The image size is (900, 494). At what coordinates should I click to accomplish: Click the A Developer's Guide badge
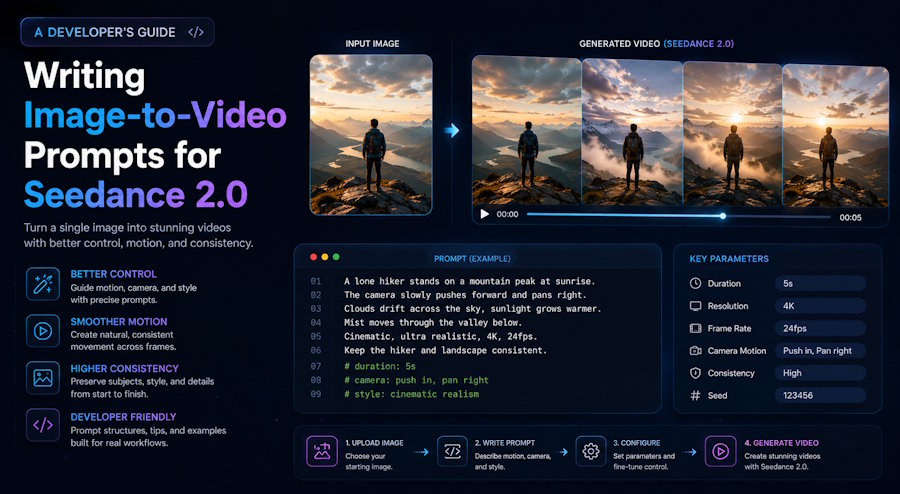(x=117, y=32)
